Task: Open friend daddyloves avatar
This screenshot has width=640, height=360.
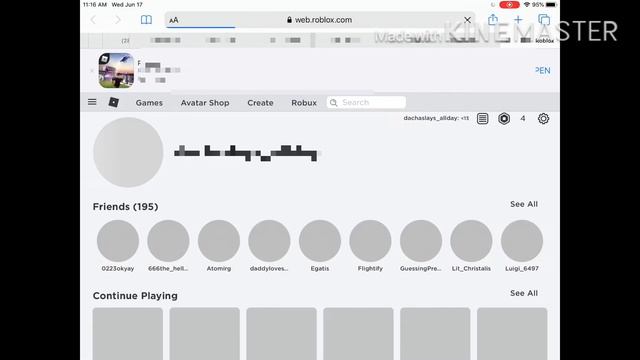Action: click(269, 241)
